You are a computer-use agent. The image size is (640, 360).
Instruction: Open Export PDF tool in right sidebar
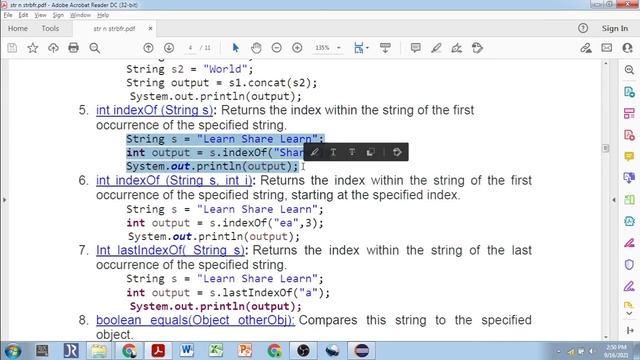point(629,92)
